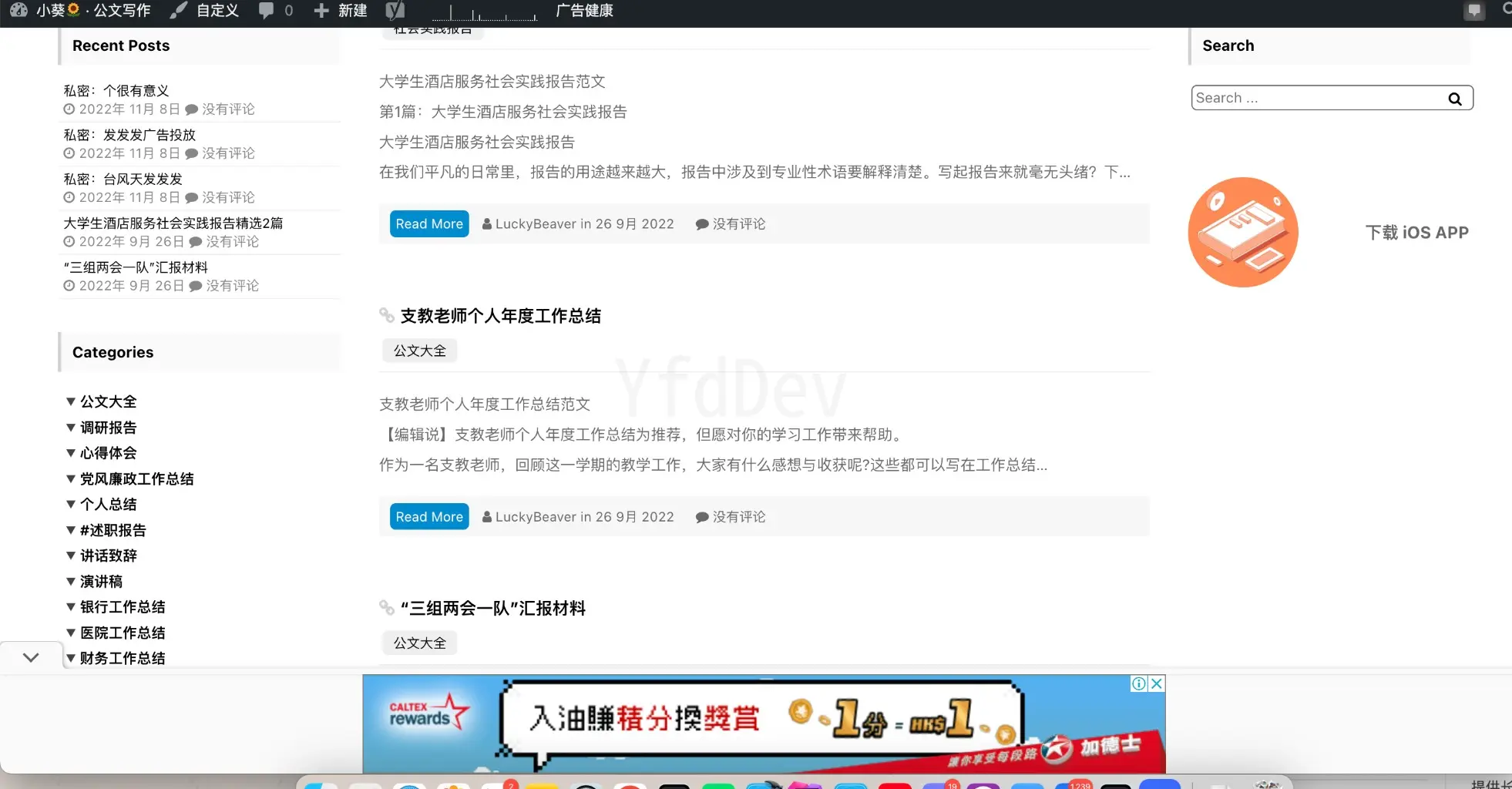The image size is (1512, 789).
Task: Open the 演讲稿 category link
Action: click(x=102, y=582)
